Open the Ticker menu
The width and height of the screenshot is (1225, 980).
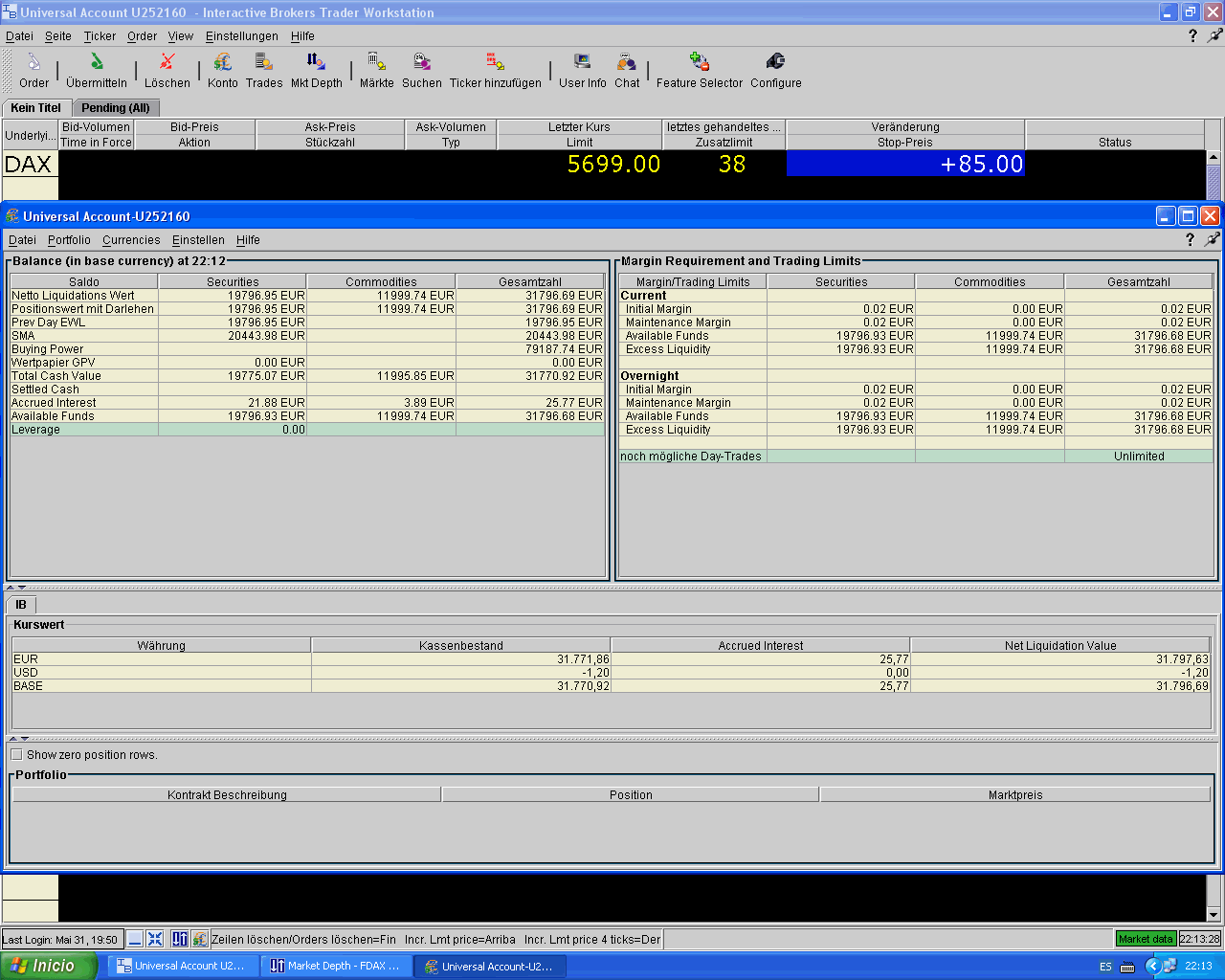(x=100, y=35)
